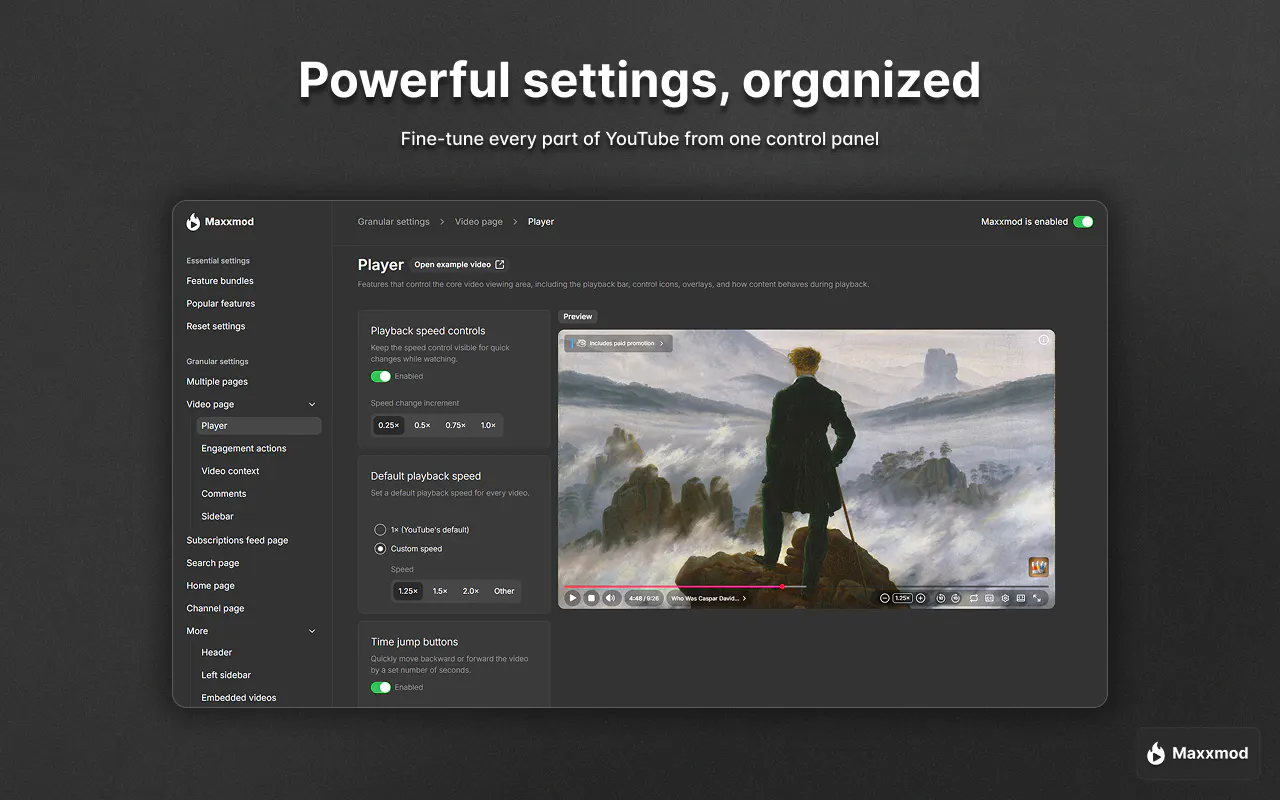Click the rewind time jump icon
The height and width of the screenshot is (800, 1280).
(941, 598)
